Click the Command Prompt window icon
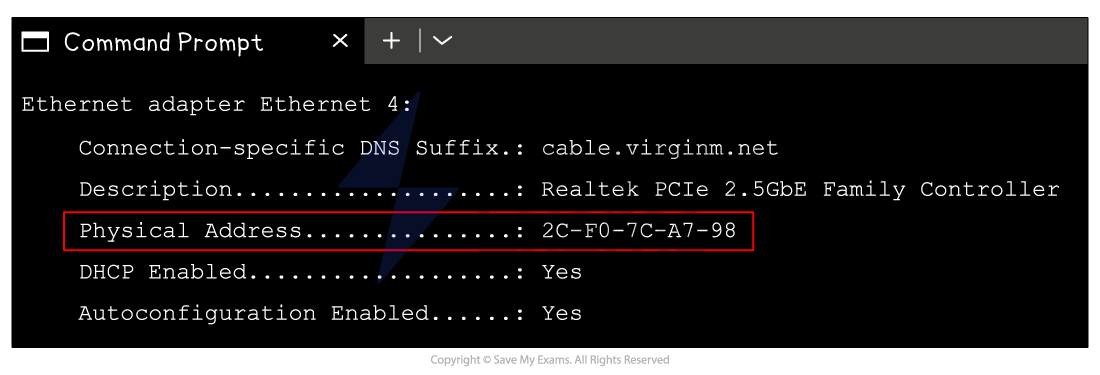 tap(35, 42)
